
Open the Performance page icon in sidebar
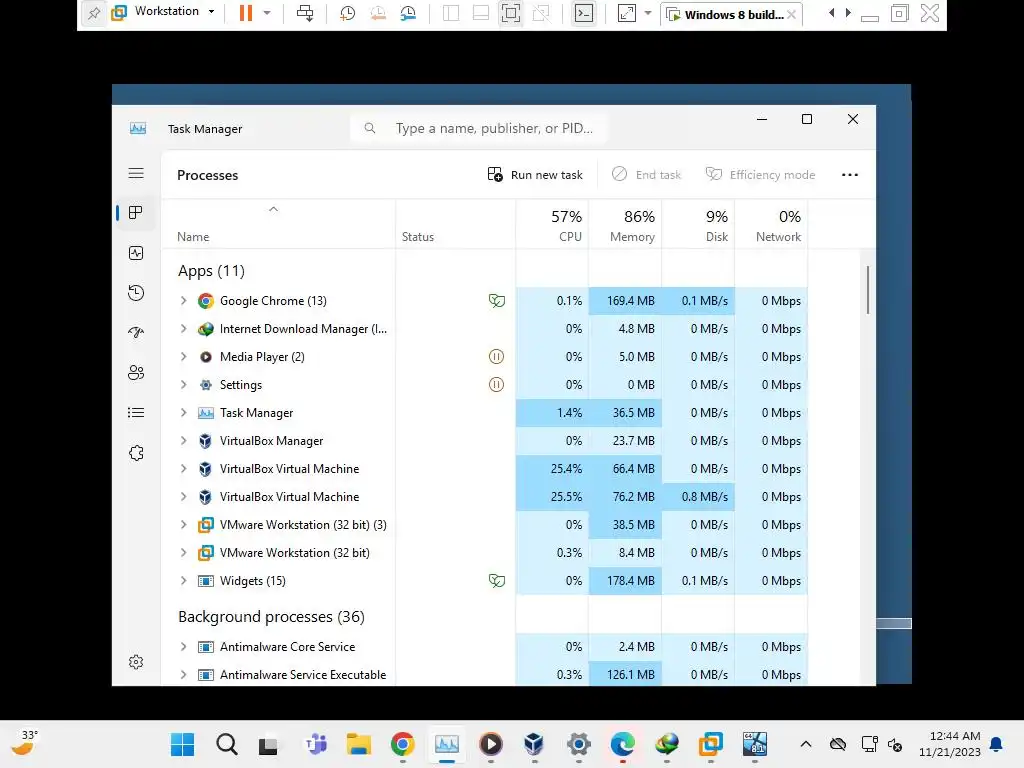[x=136, y=253]
